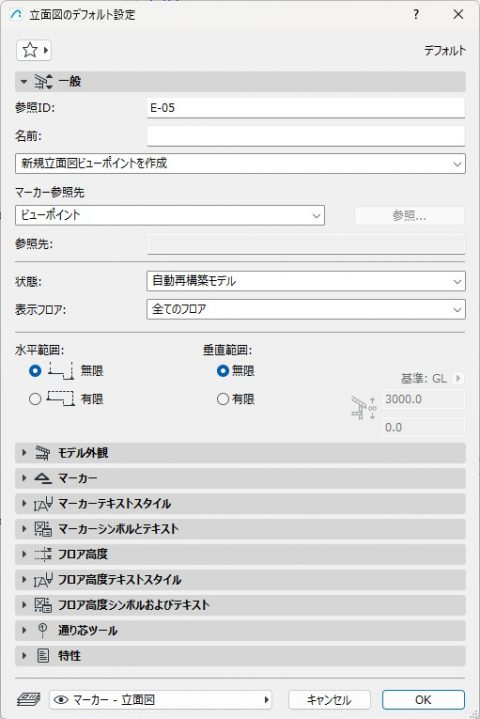Expand the フロア高度テキストスタイル section
This screenshot has height=719, width=480.
[24, 580]
